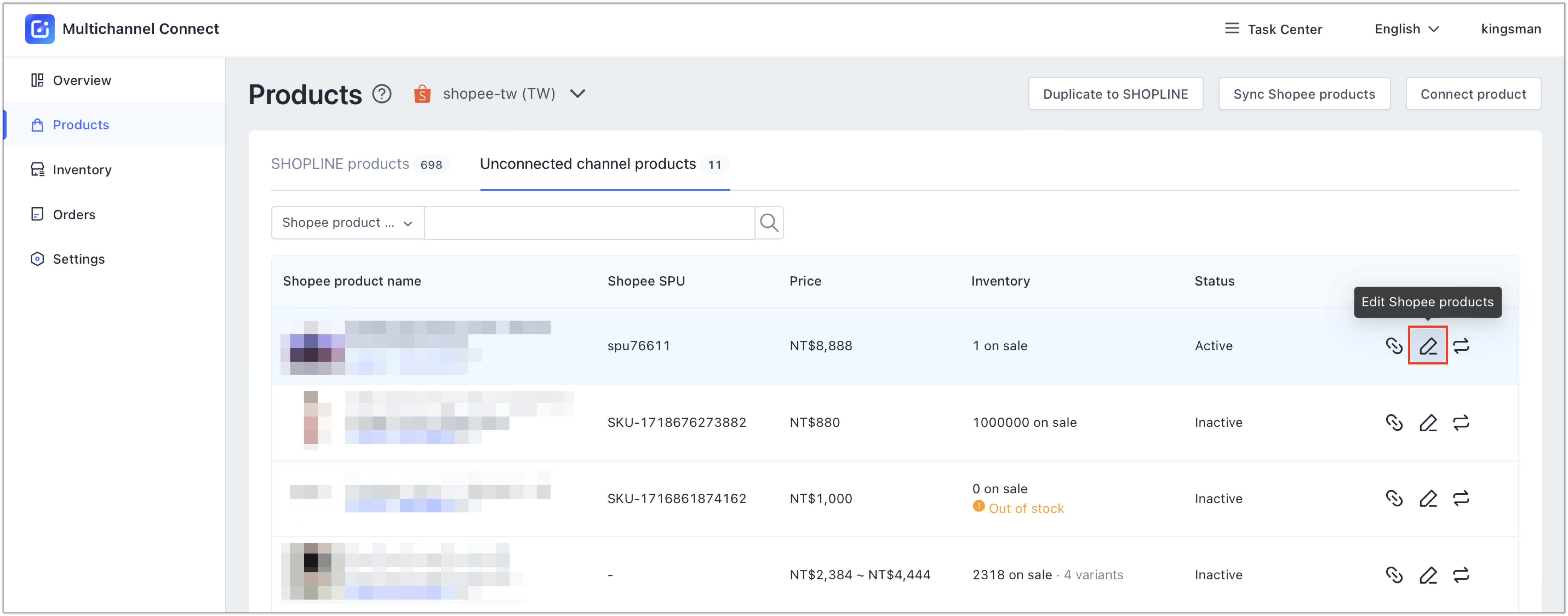This screenshot has height=616, width=1568.
Task: Click into the product search input field
Action: 589,223
